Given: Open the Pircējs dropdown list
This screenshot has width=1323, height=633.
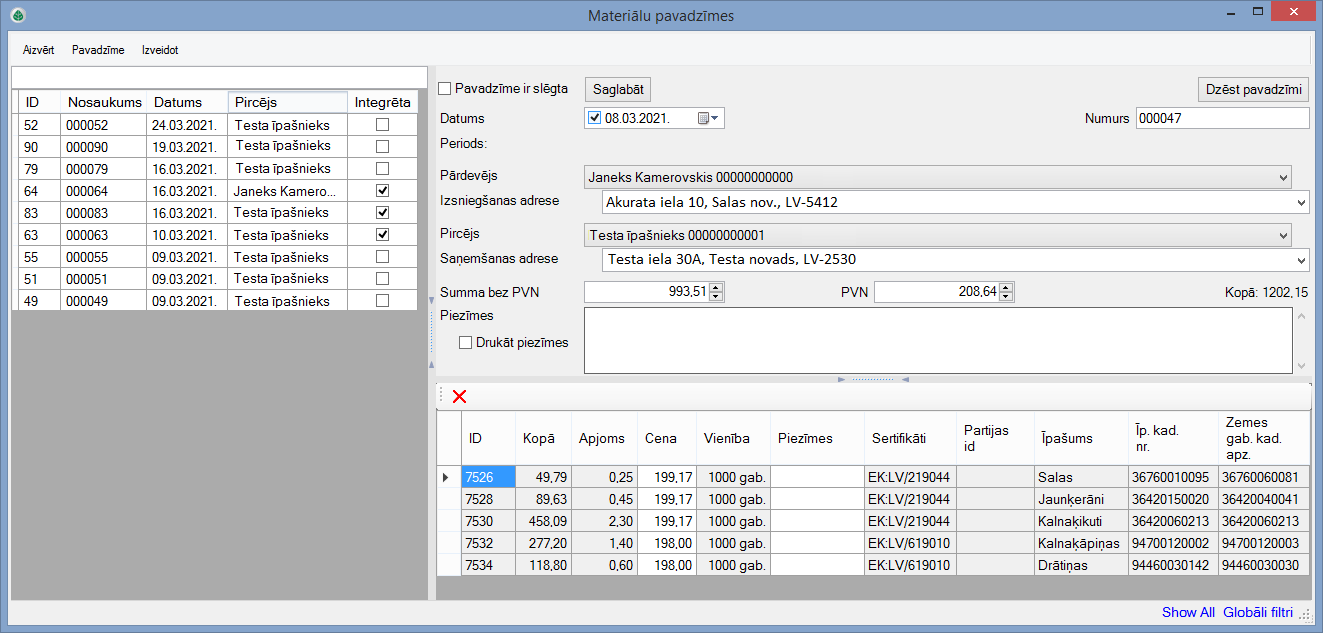Looking at the screenshot, I should [x=1283, y=235].
